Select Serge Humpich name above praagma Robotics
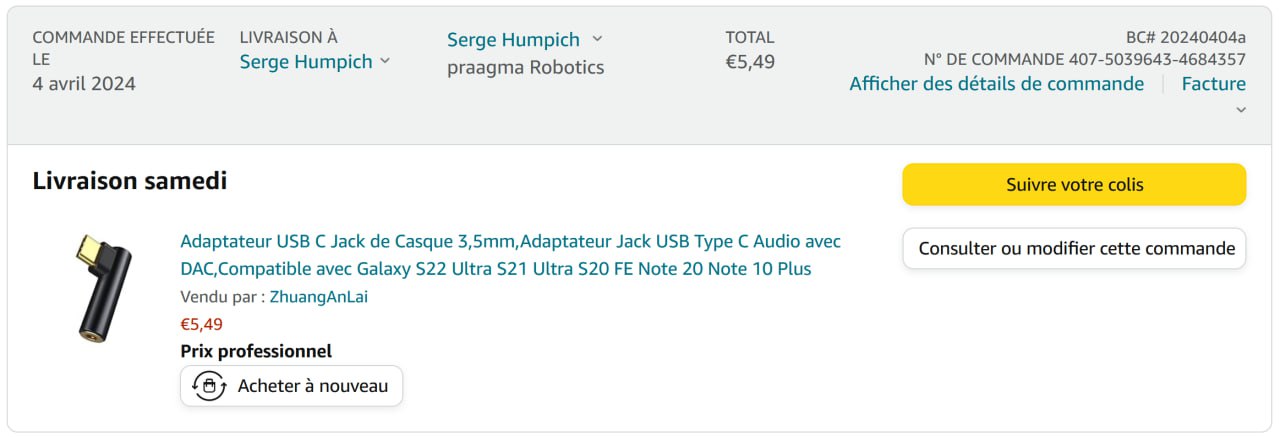The image size is (1280, 437). coord(513,40)
